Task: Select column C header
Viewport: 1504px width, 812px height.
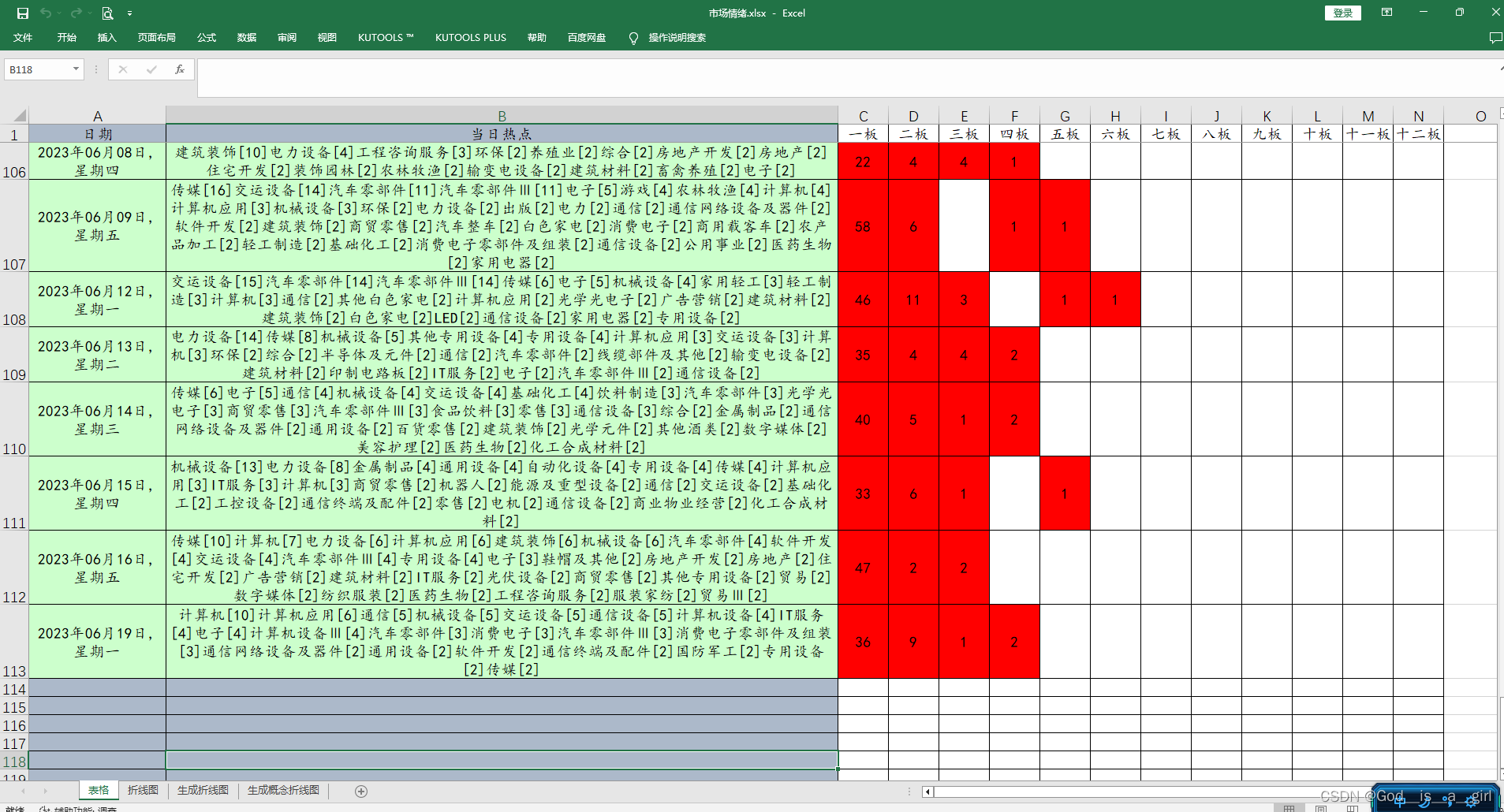Action: click(864, 115)
